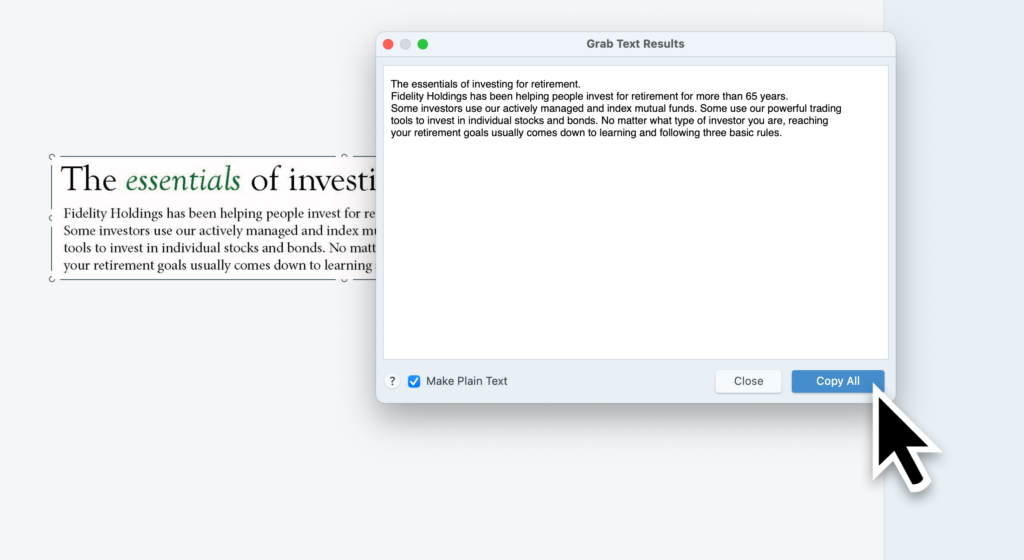Click the bottom-left selection corner handle

coord(52,280)
